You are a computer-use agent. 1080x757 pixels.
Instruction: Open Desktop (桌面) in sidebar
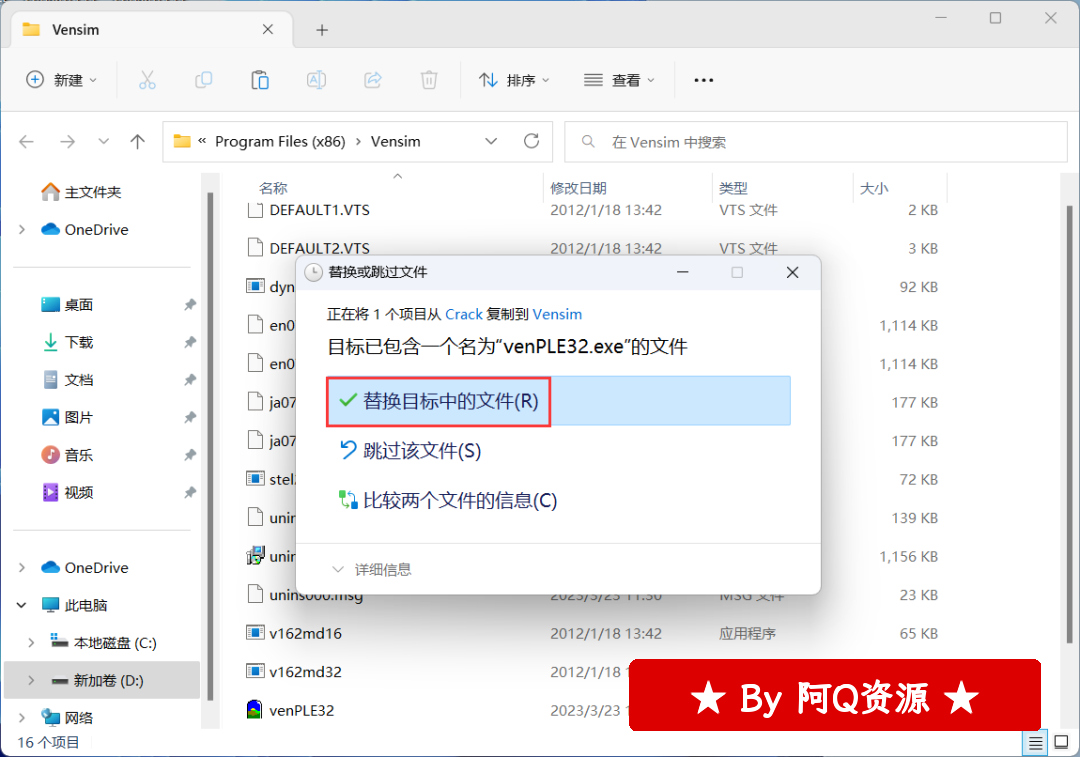pyautogui.click(x=67, y=304)
